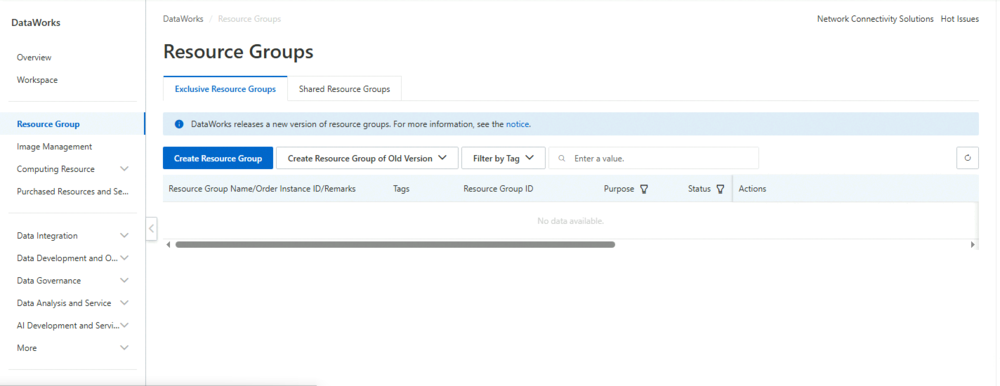Expand Data Integration section
Viewport: 1000px width, 386px height.
pos(124,235)
